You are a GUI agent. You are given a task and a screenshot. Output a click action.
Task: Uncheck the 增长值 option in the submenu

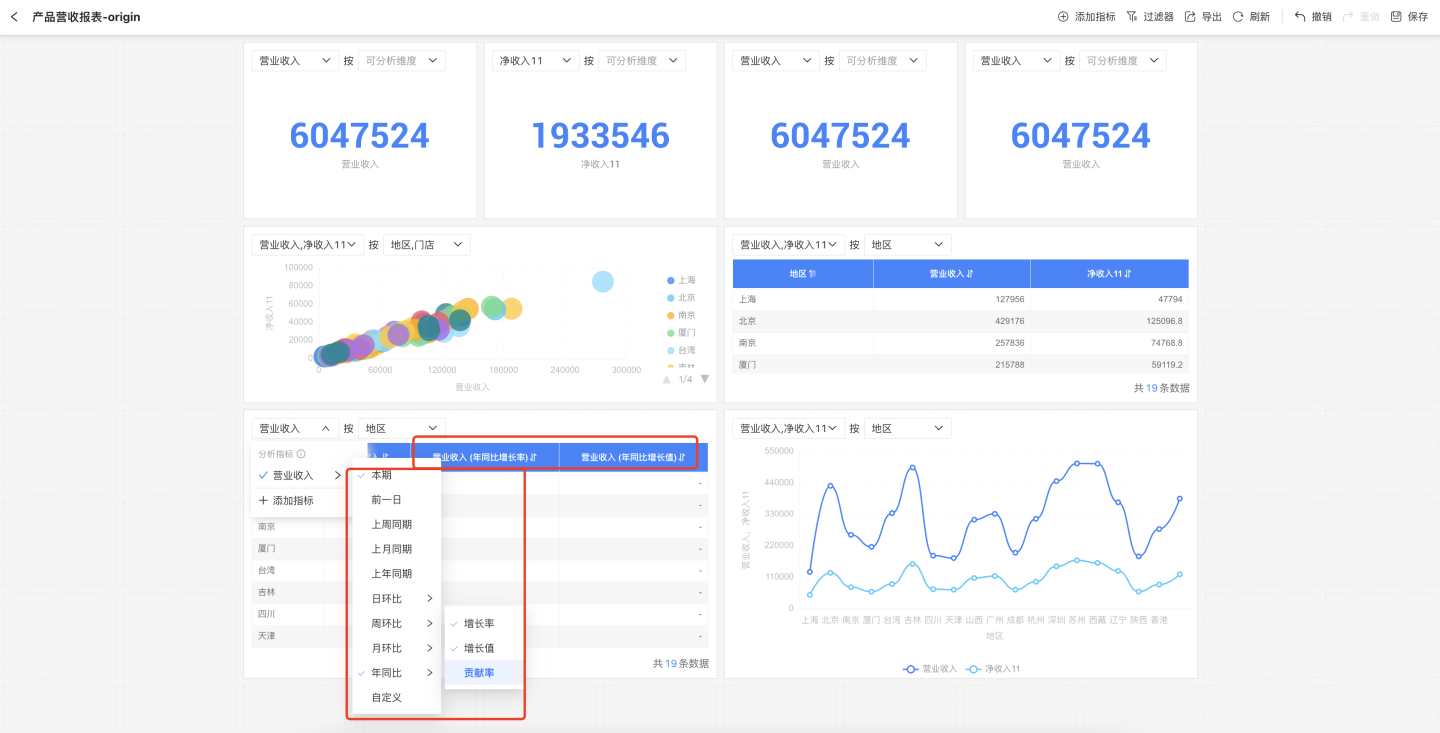(x=479, y=648)
